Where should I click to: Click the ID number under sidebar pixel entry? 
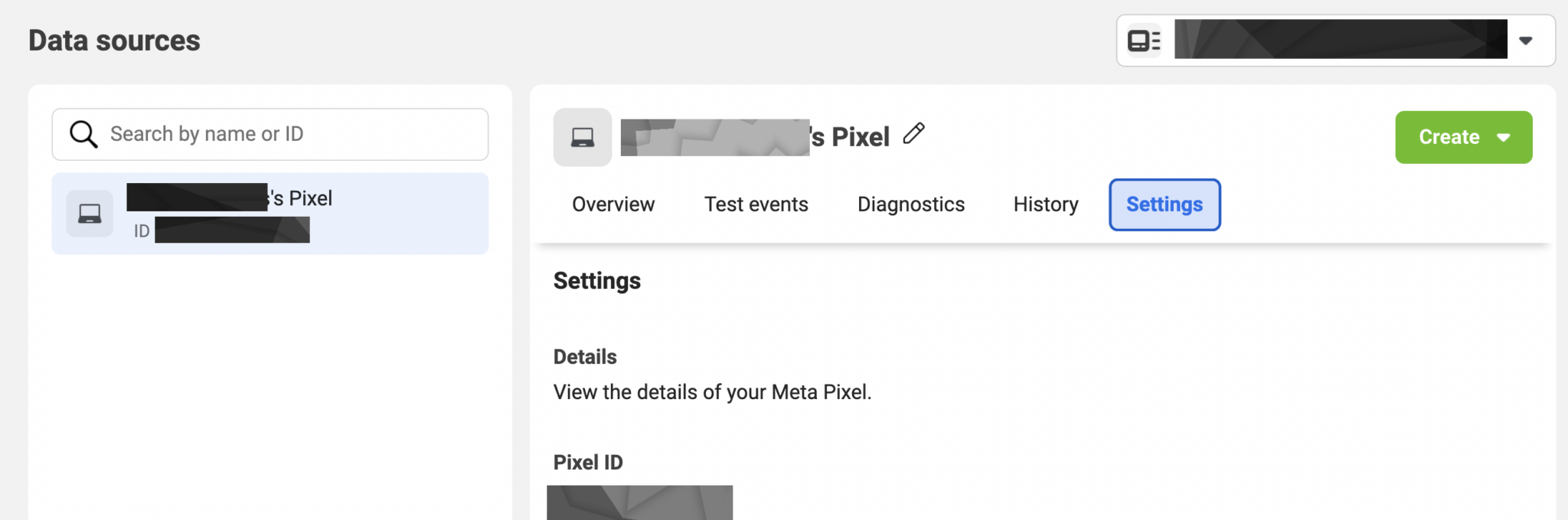click(231, 230)
